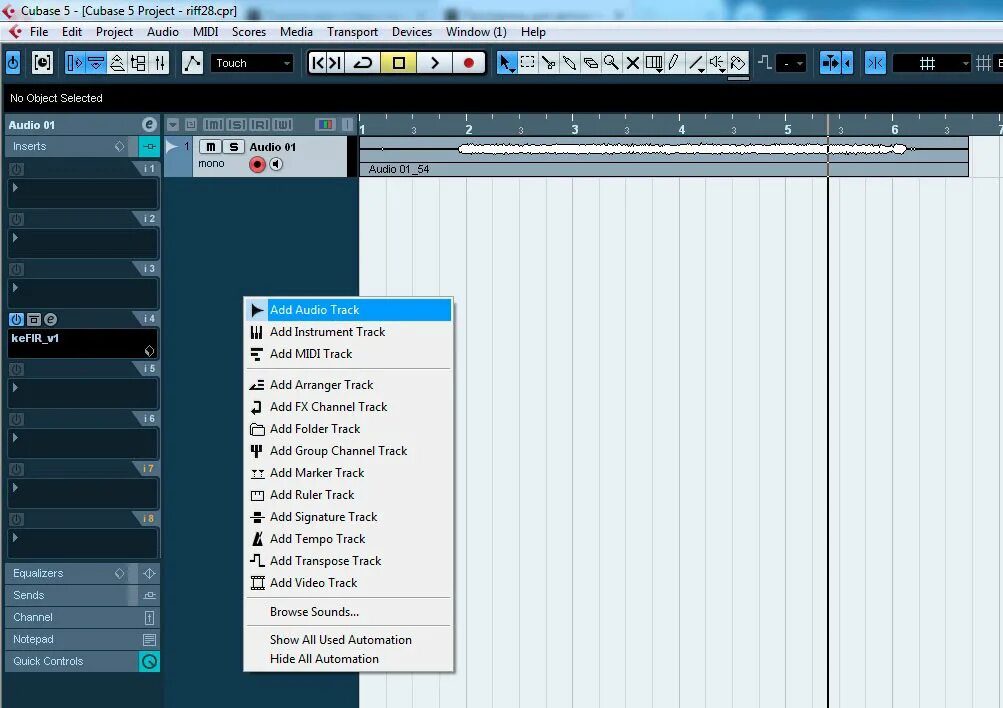
Task: Select the Zoom magnifier tool
Action: 612,63
